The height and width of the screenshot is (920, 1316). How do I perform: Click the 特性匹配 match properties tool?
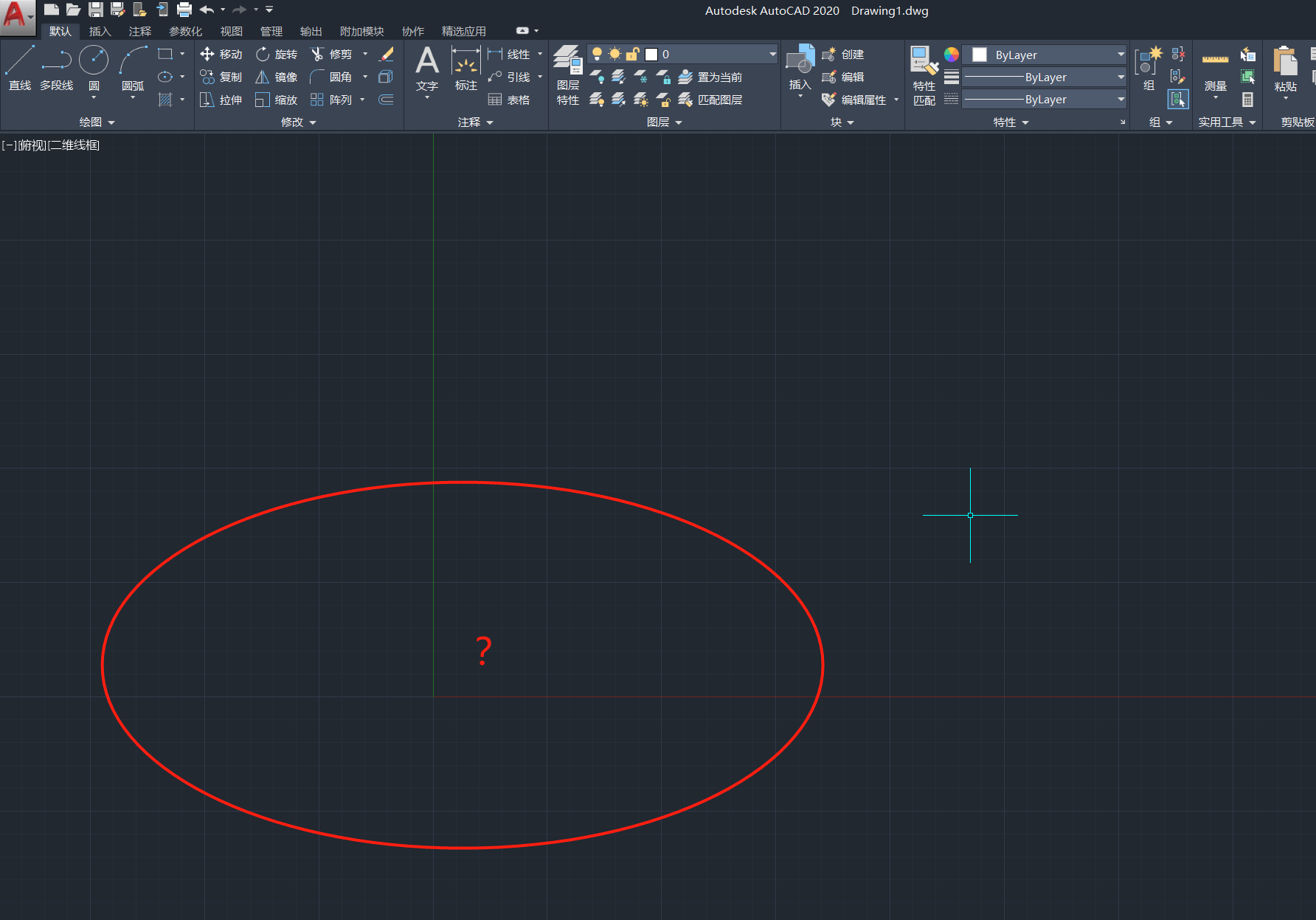click(x=924, y=75)
